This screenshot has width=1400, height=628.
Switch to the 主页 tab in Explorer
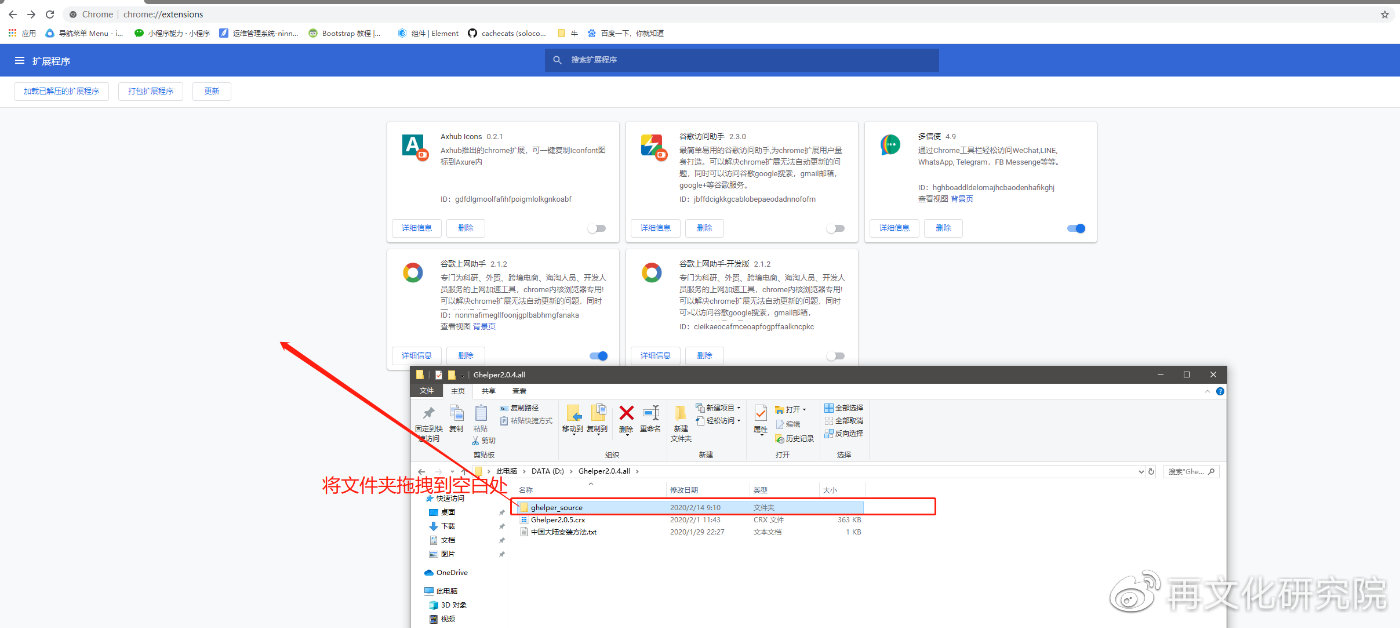click(x=458, y=391)
